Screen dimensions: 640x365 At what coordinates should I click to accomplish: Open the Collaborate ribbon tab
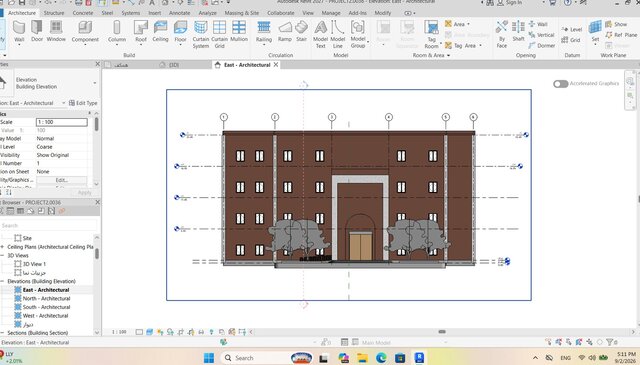(x=280, y=13)
